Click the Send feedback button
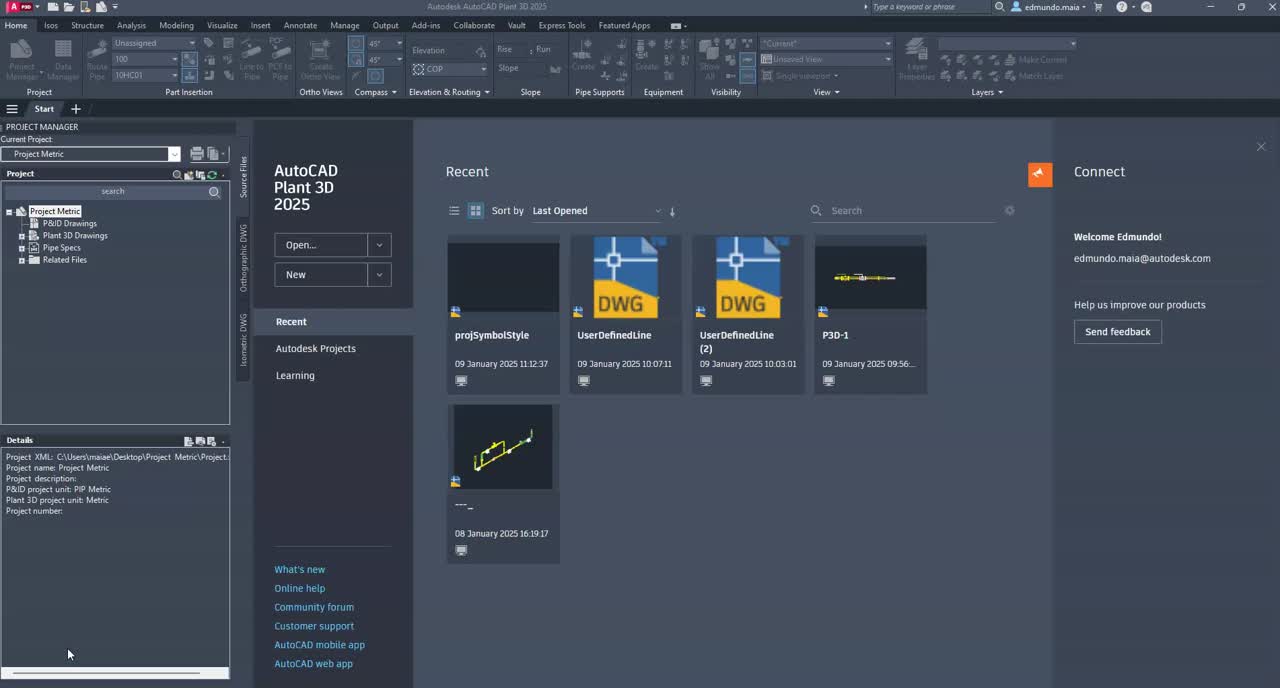This screenshot has height=688, width=1280. coord(1118,332)
